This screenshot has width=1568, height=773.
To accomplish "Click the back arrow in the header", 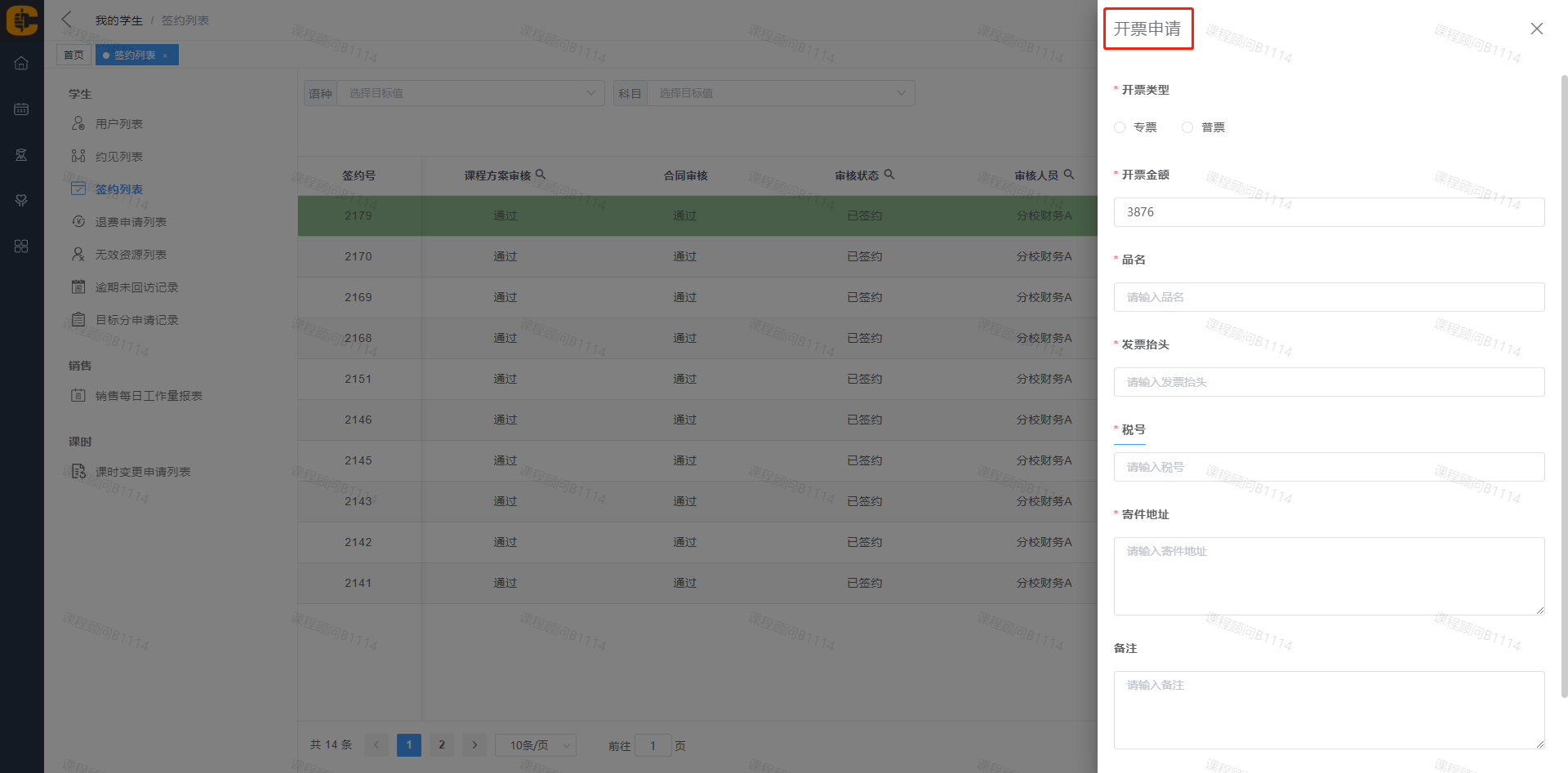I will (x=67, y=20).
